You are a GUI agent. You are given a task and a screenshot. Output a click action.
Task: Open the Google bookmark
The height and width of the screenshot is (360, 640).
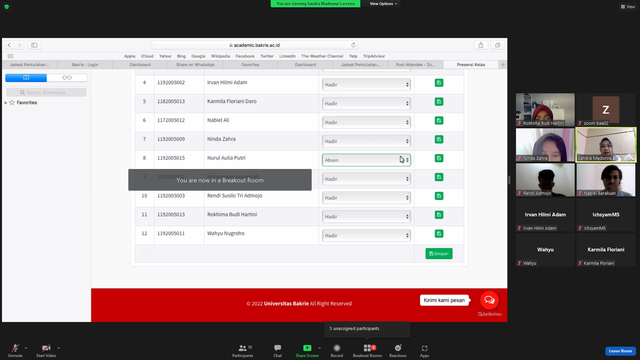click(198, 56)
